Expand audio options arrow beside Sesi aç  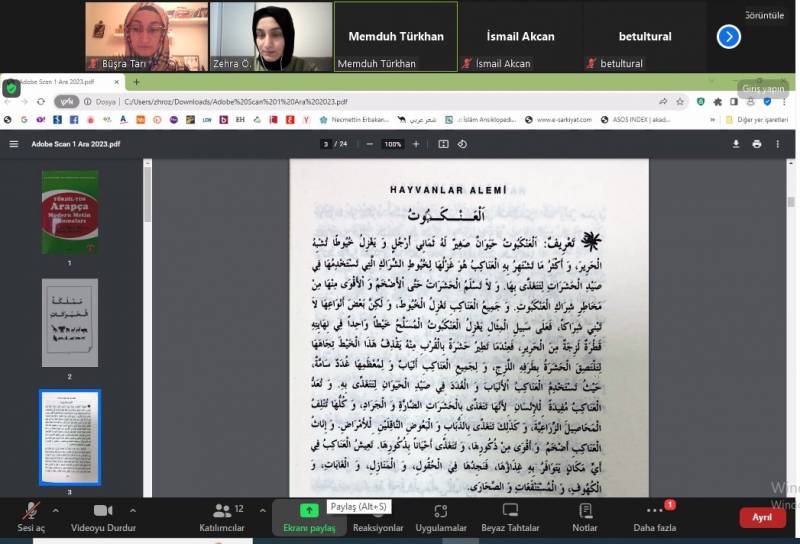pos(55,509)
